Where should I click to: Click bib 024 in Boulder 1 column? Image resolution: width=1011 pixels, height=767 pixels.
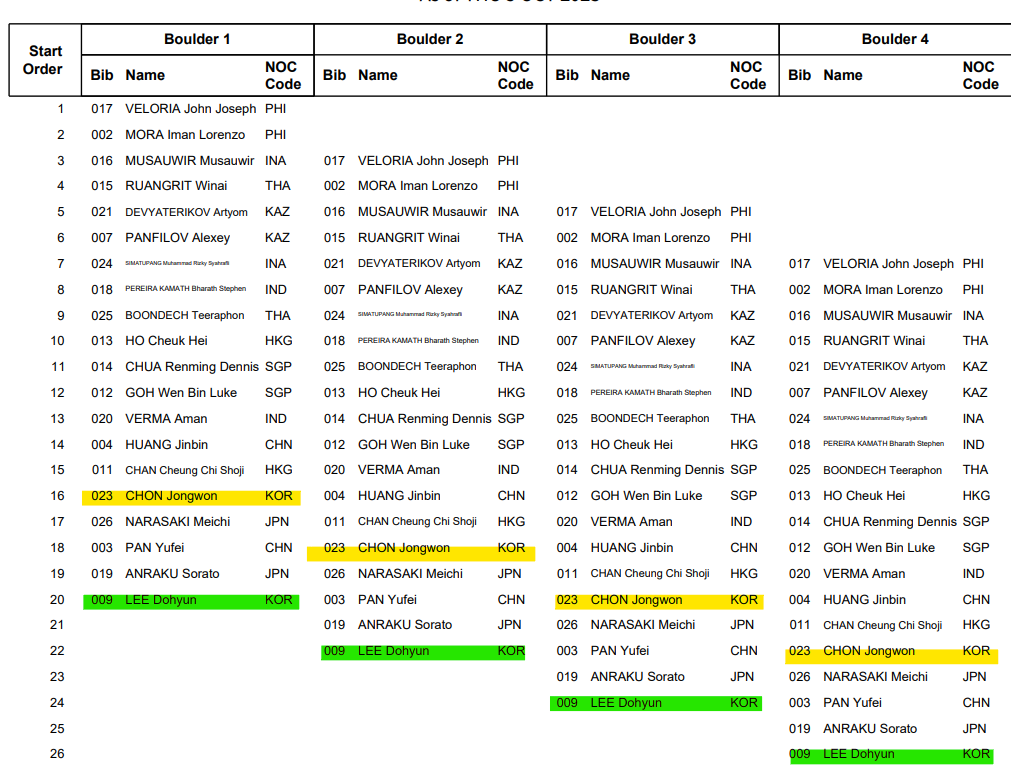(102, 264)
